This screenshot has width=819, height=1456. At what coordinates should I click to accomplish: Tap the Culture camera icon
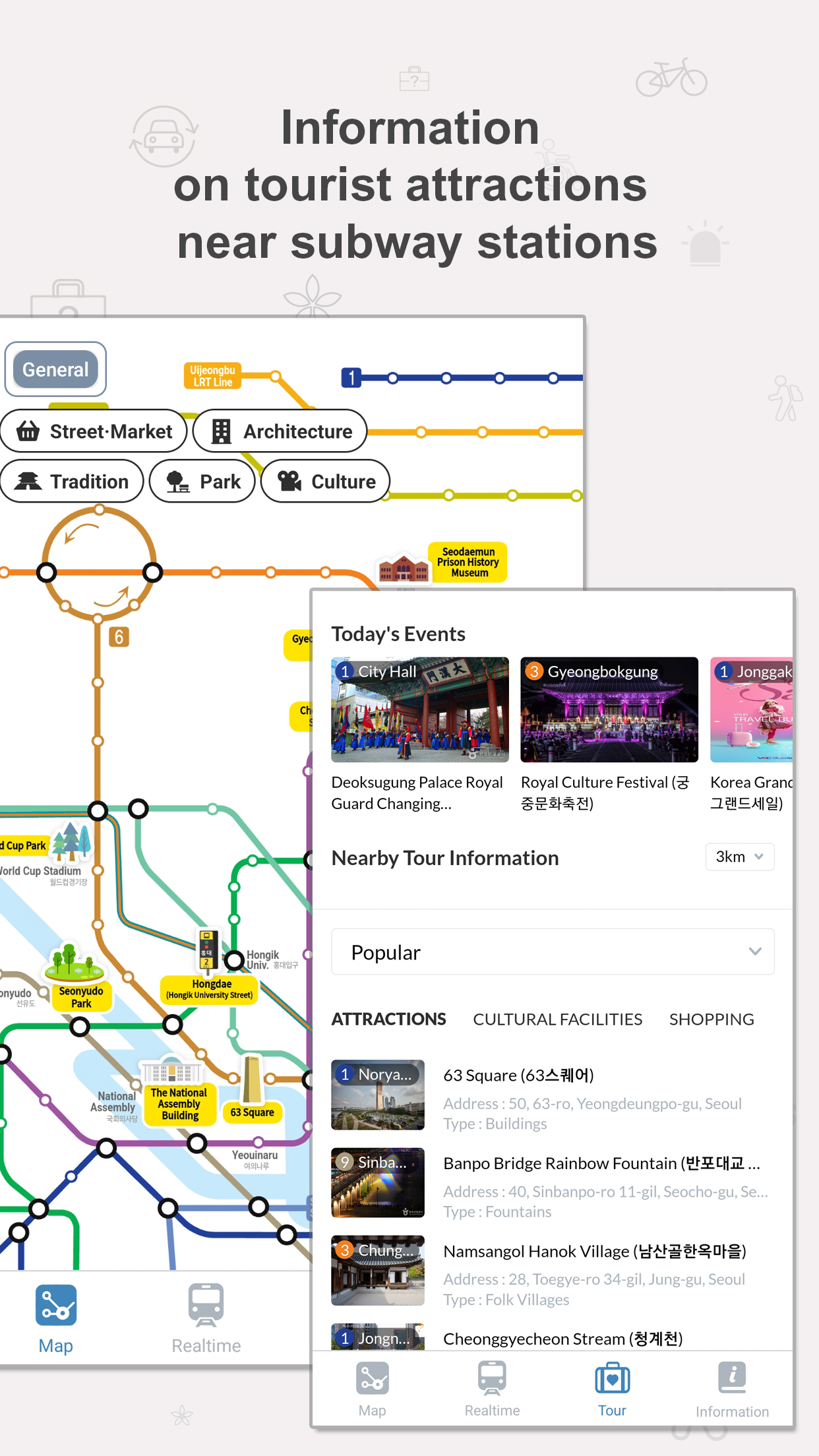click(289, 481)
